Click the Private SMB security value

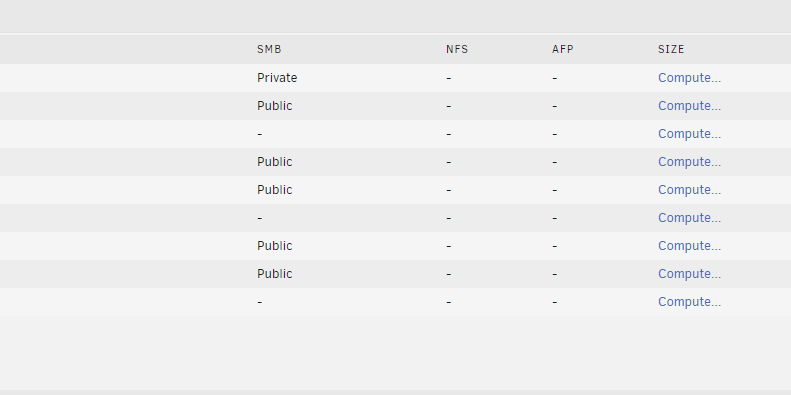(x=277, y=78)
